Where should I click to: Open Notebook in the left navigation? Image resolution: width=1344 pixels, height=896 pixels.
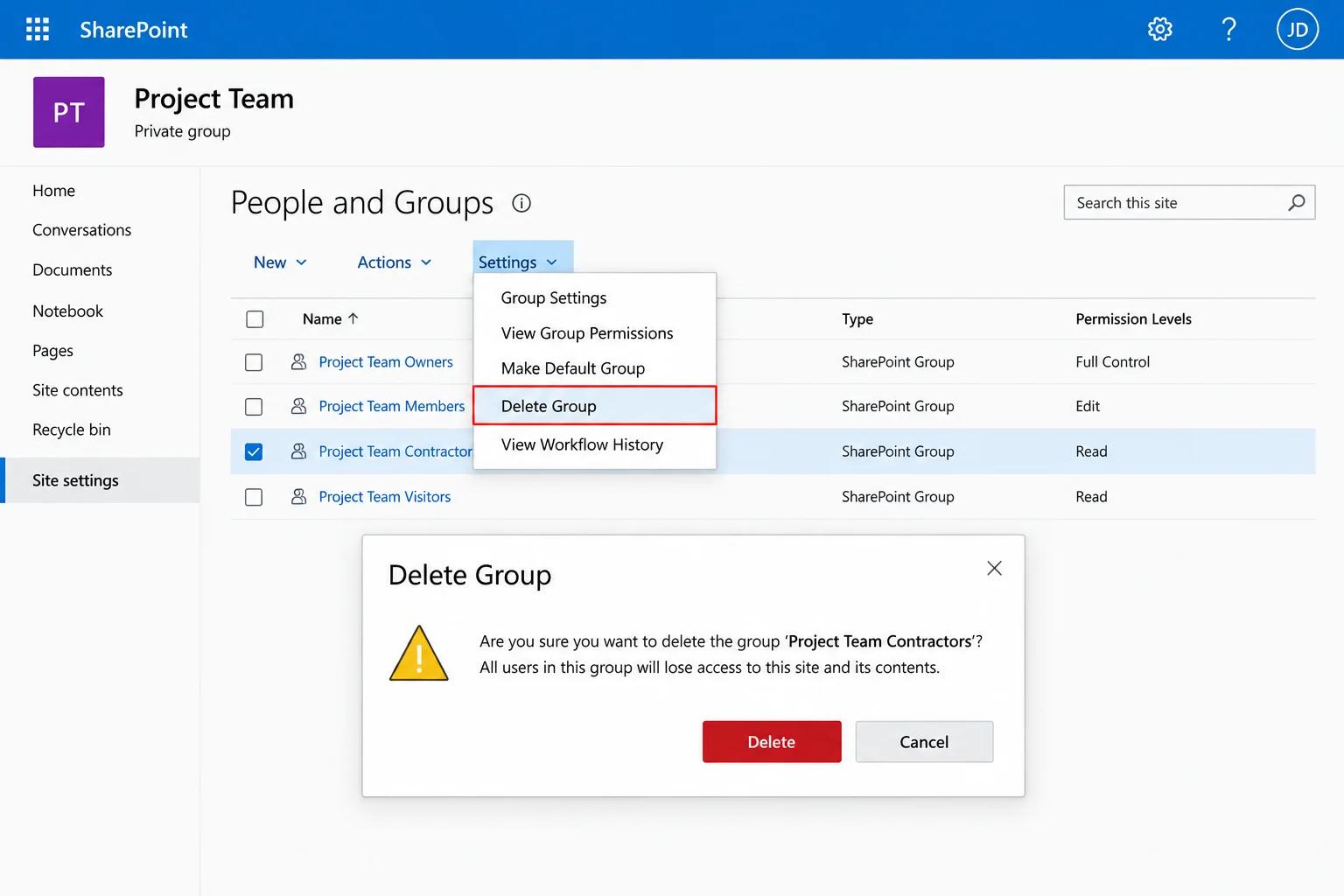pos(68,311)
